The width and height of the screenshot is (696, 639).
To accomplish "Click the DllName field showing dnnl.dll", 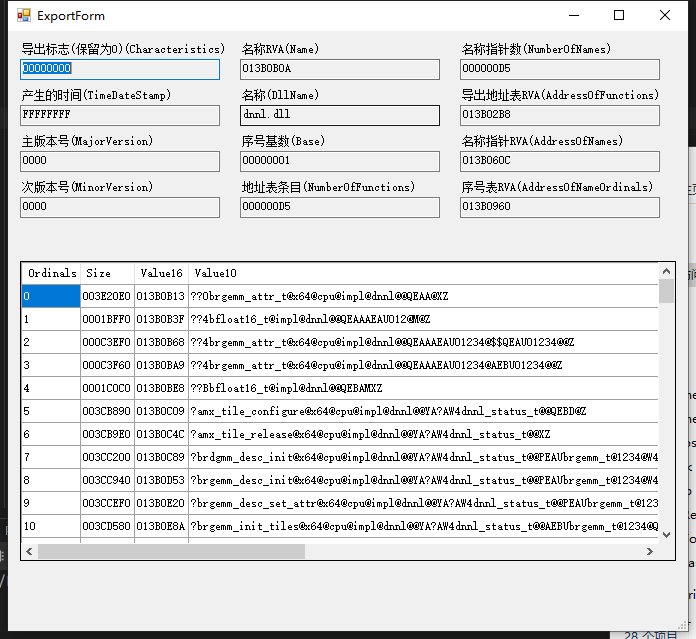I will tap(340, 115).
